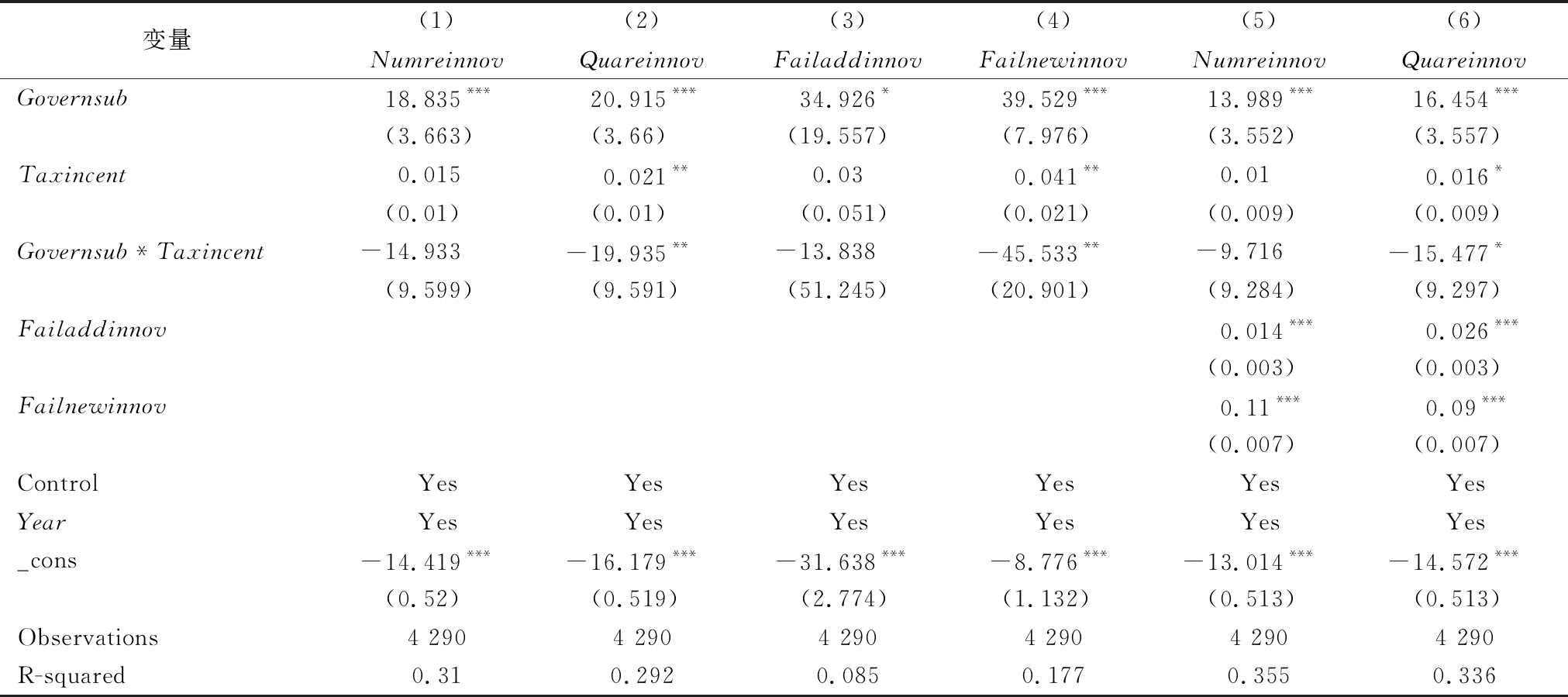Click the -45.533 interaction coefficient
The height and width of the screenshot is (697, 1568).
pyautogui.click(x=1029, y=254)
